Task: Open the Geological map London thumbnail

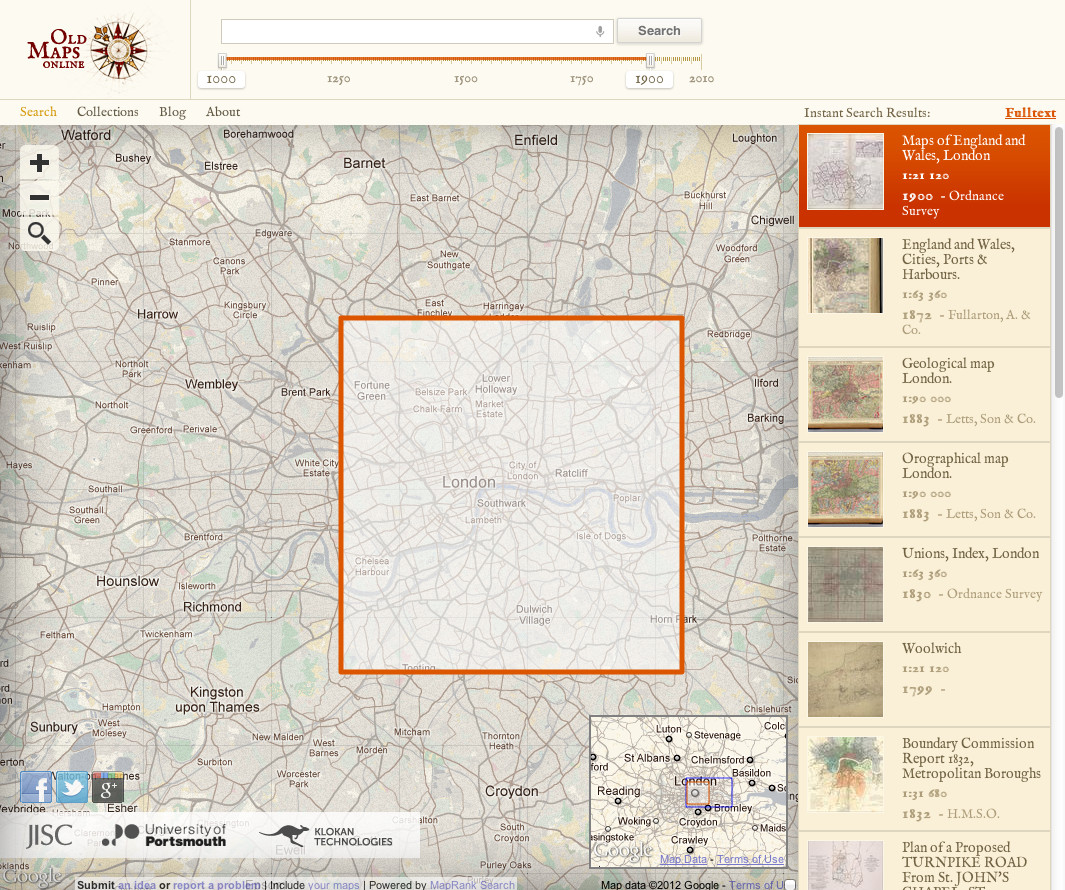Action: (x=846, y=394)
